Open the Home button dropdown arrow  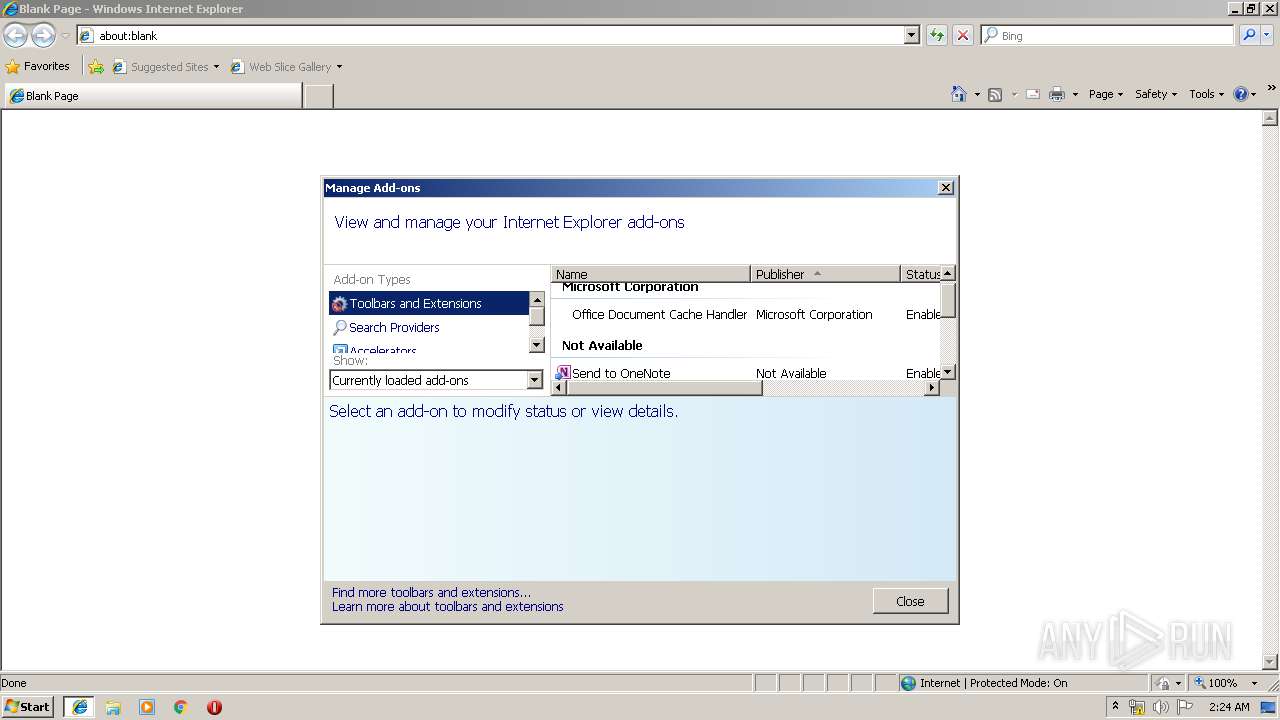tap(976, 94)
